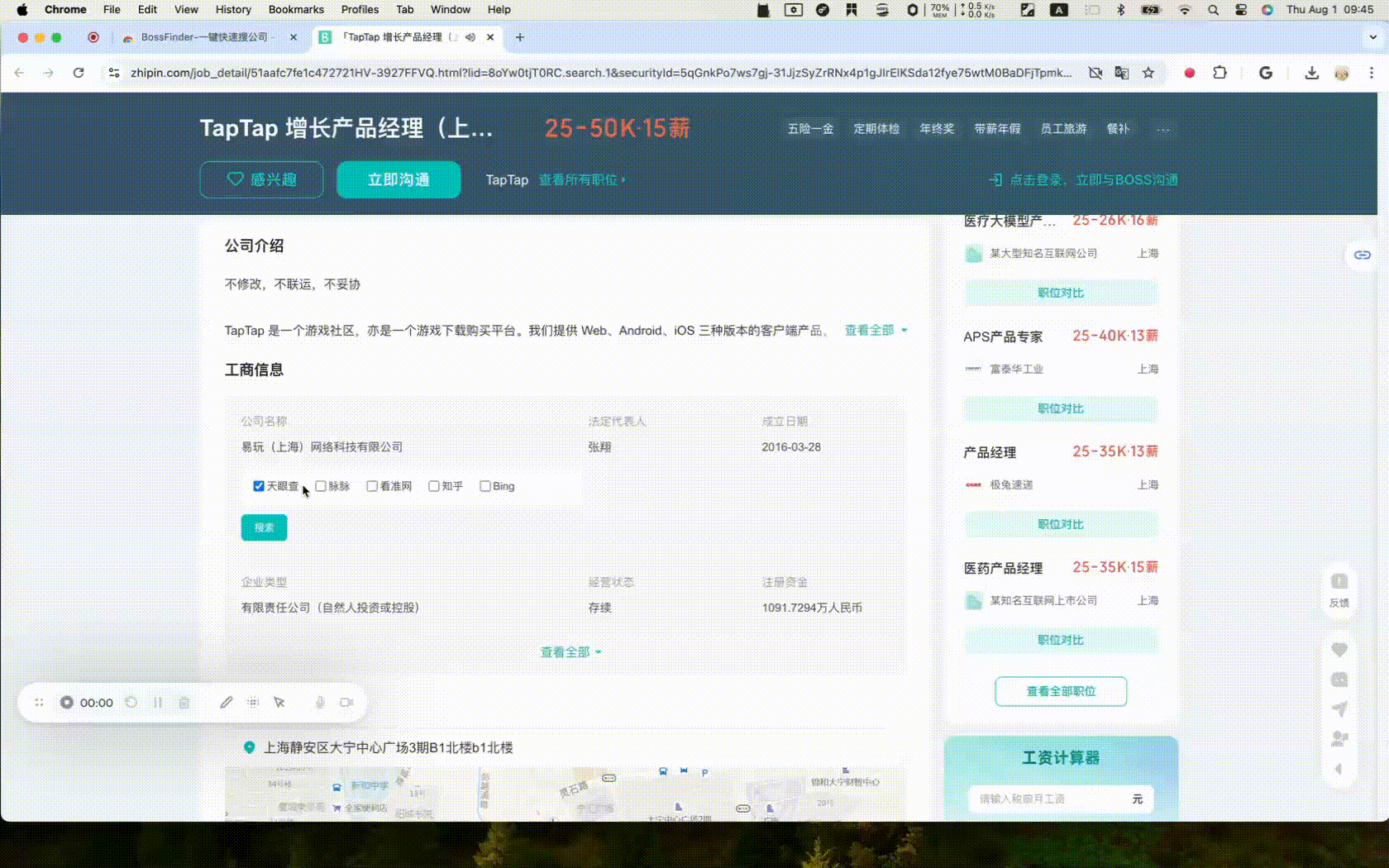This screenshot has height=868, width=1389.
Task: Click the 感兴趣 button
Action: point(261,179)
